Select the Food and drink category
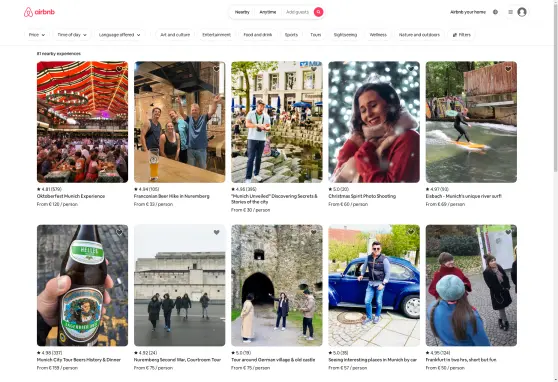 click(x=258, y=35)
